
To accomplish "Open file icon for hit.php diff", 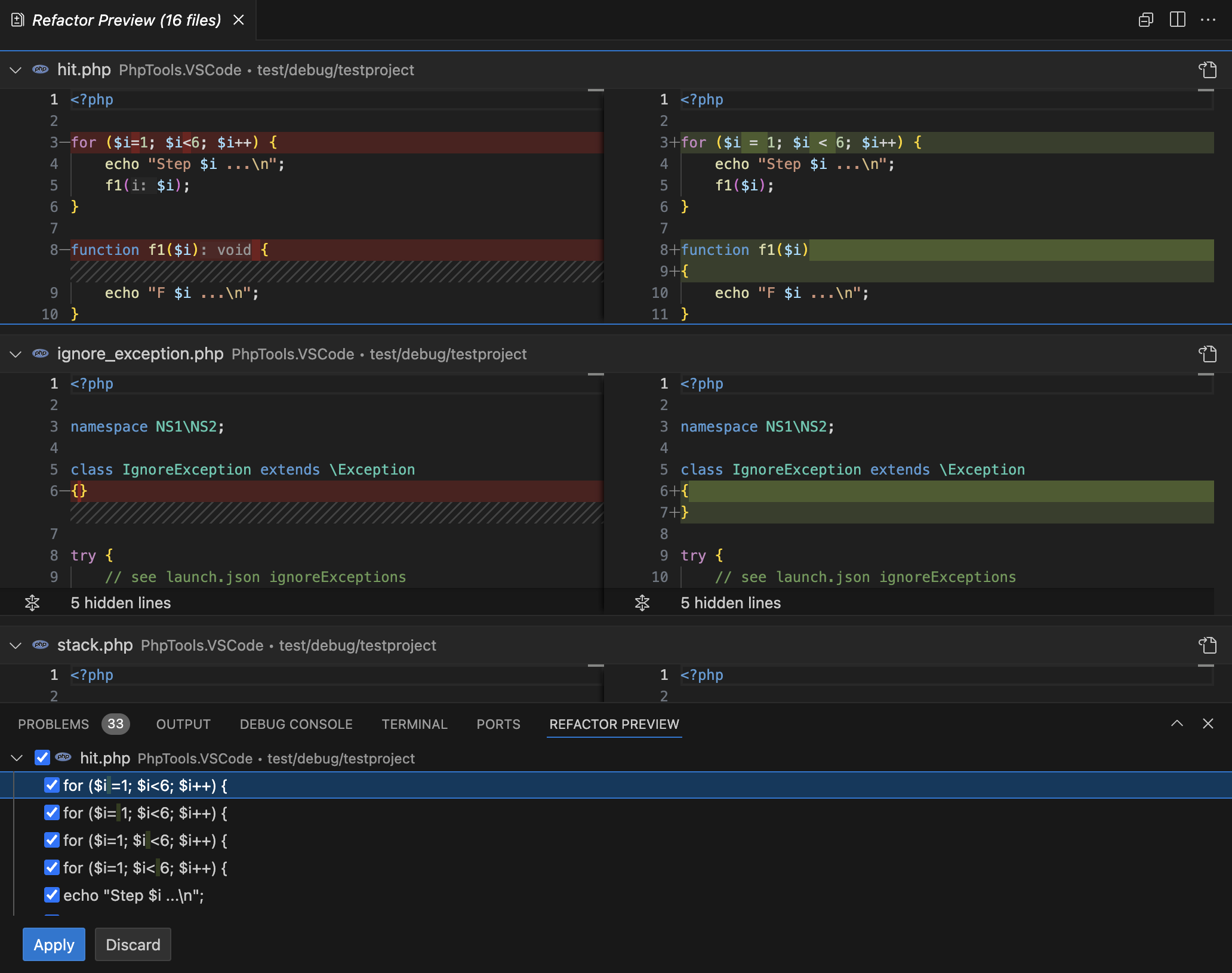I will (x=1208, y=70).
